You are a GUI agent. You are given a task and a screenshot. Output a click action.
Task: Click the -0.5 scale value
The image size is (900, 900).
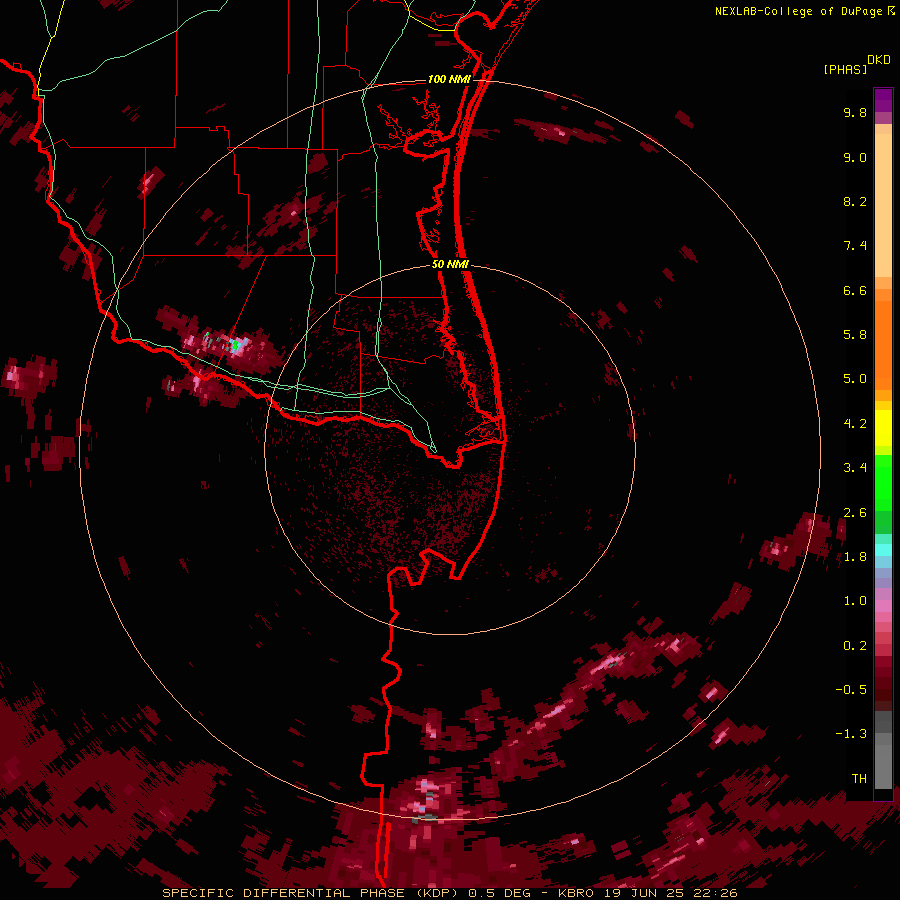click(851, 690)
